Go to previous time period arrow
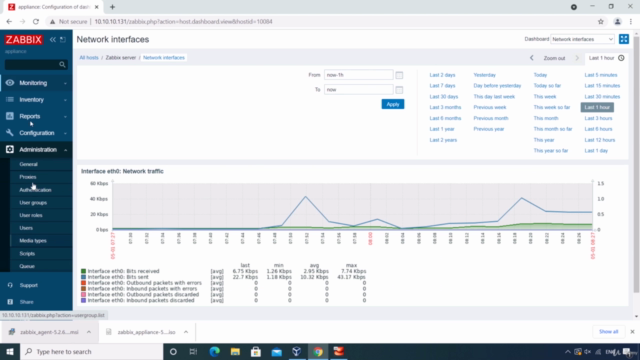 531,58
